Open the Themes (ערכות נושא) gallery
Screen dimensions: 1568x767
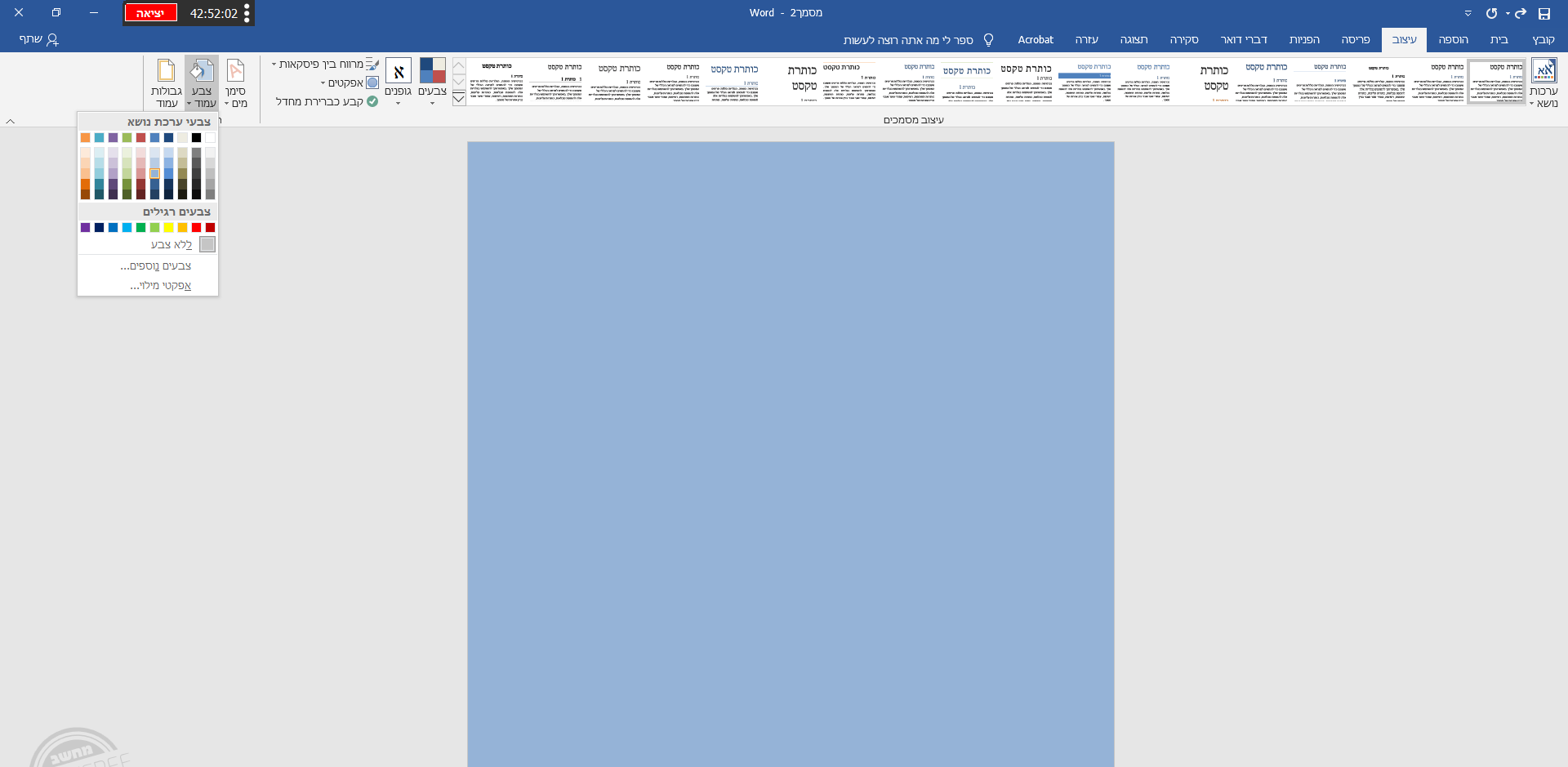[x=1543, y=82]
